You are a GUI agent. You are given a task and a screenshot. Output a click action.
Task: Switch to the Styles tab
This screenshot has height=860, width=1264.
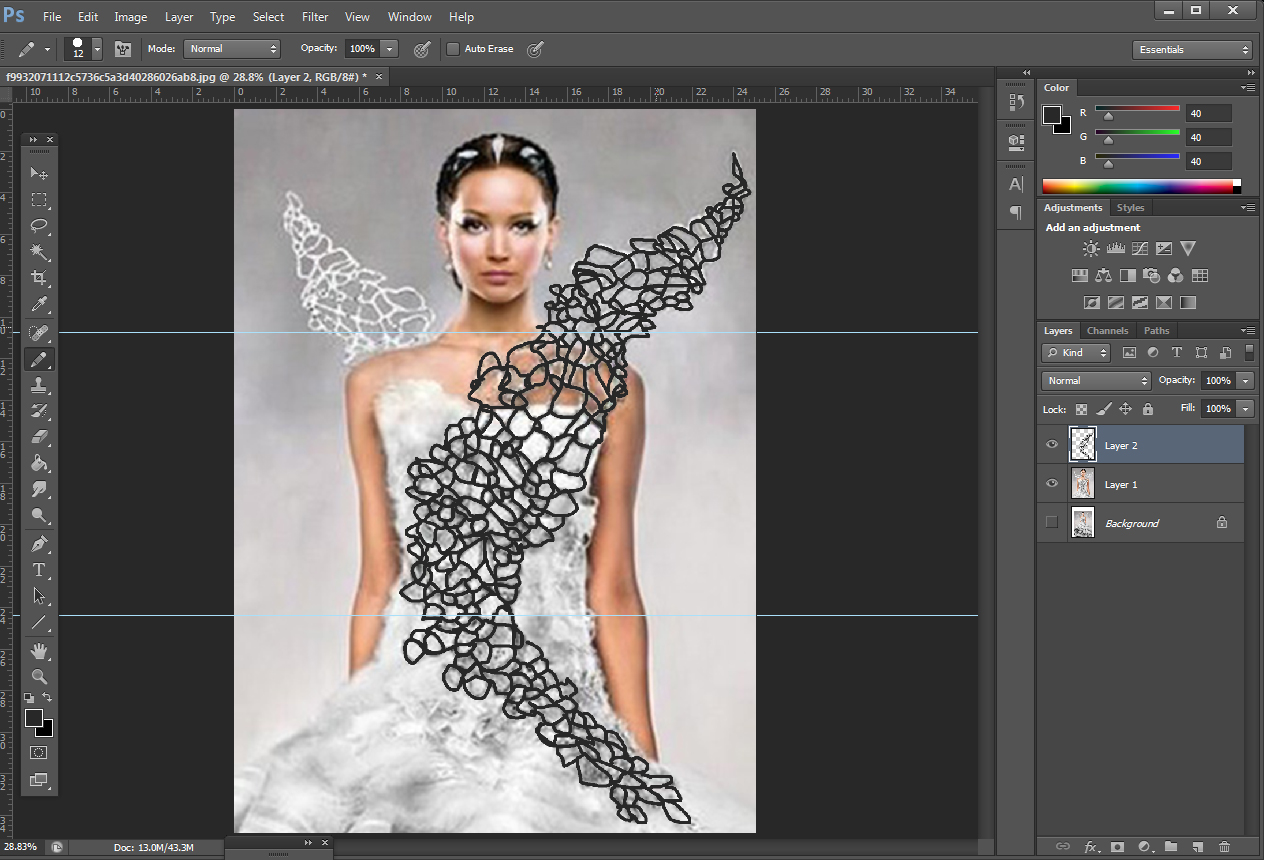point(1130,208)
